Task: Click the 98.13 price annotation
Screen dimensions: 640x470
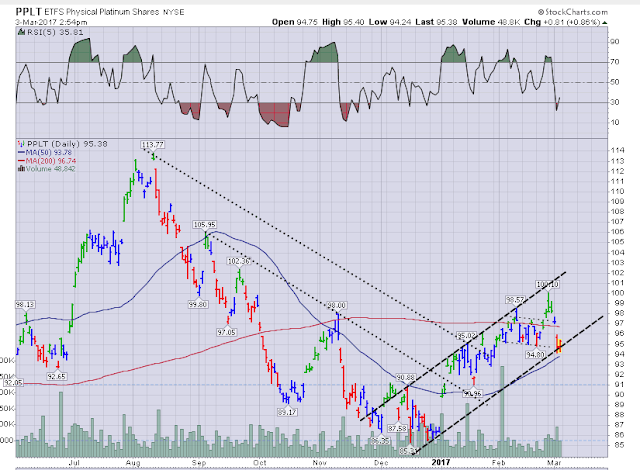Action: [25, 305]
